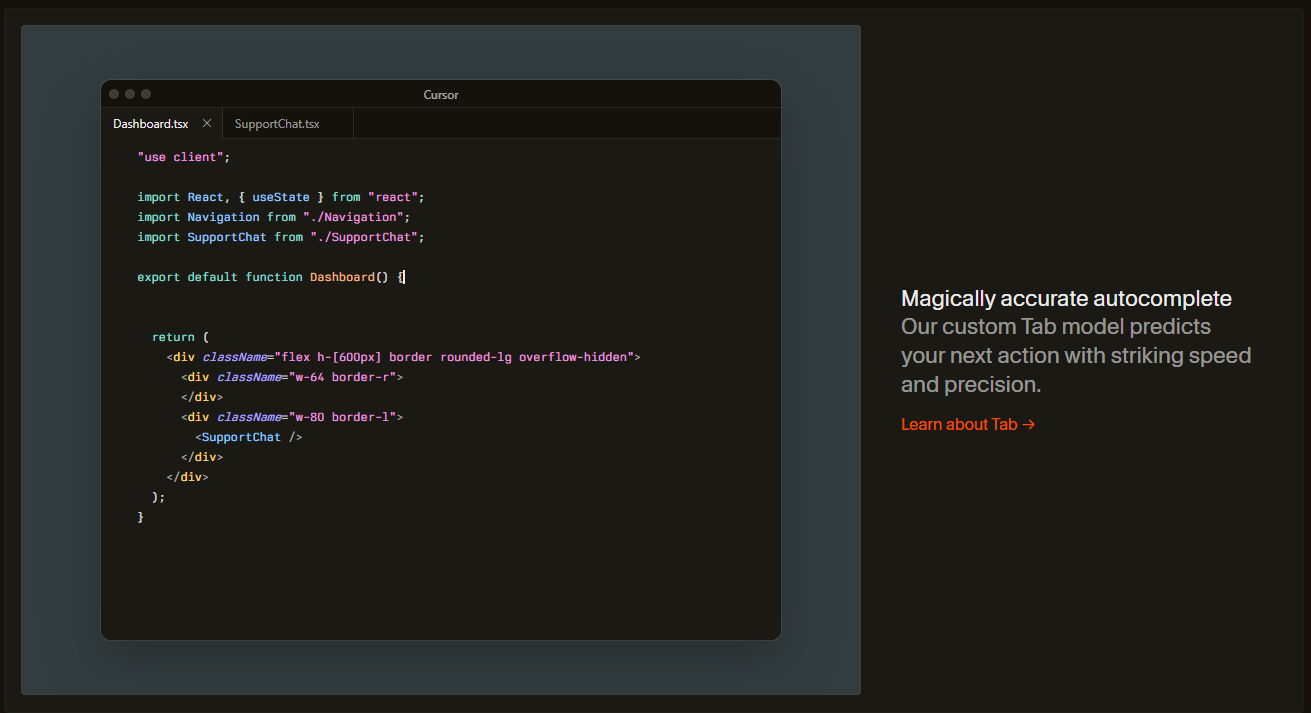Click the Cursor window title
The image size is (1311, 713).
point(441,95)
